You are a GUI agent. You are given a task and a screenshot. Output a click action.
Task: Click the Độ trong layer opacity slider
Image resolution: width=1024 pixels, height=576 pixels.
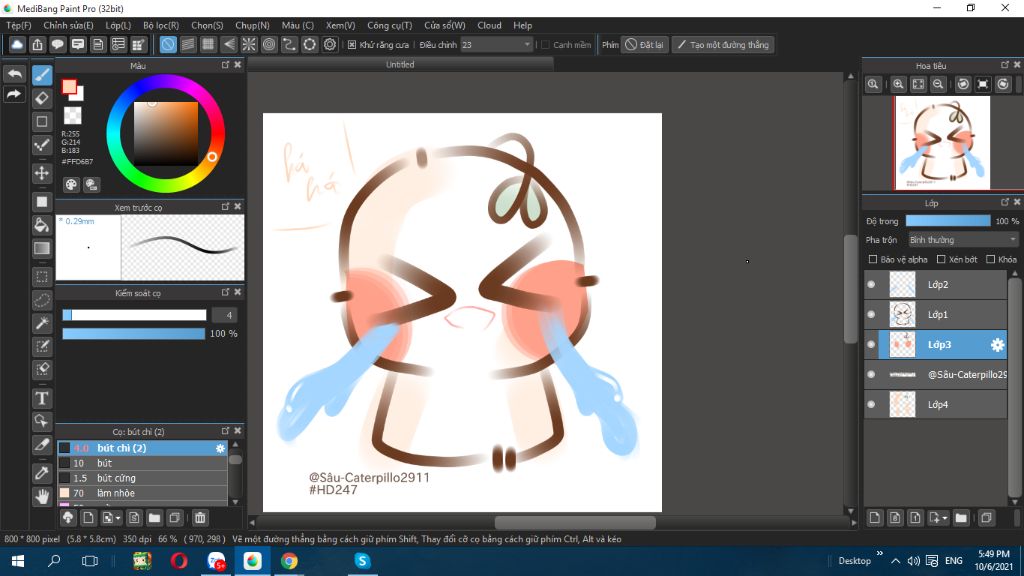point(948,221)
